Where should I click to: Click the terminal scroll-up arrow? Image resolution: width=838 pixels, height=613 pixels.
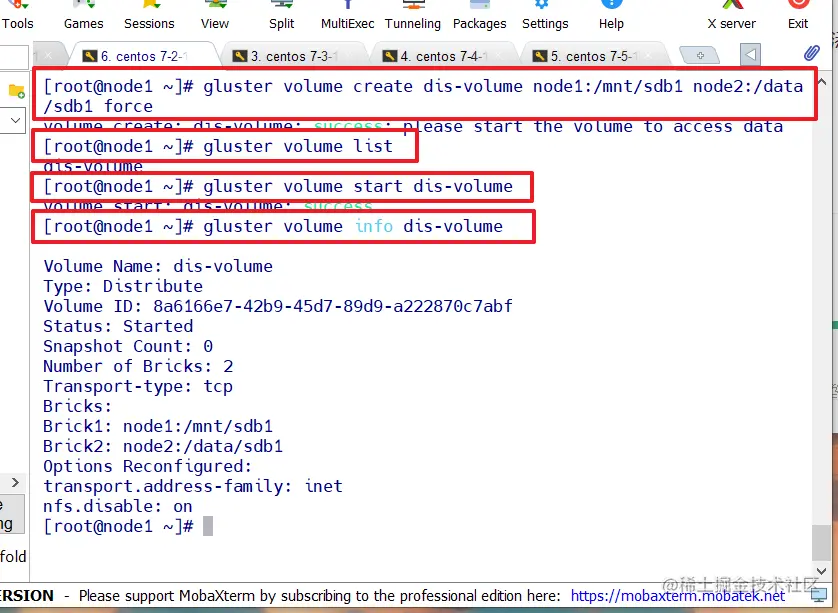822,82
